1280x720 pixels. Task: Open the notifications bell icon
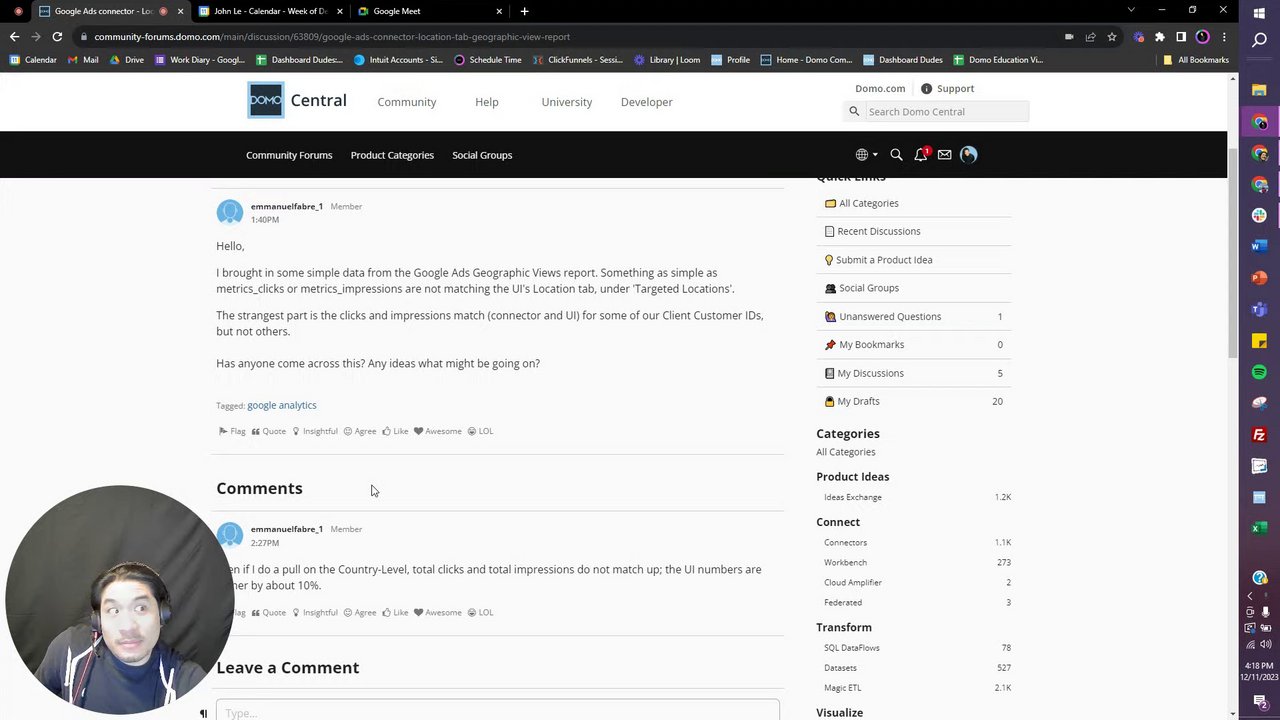(x=921, y=155)
